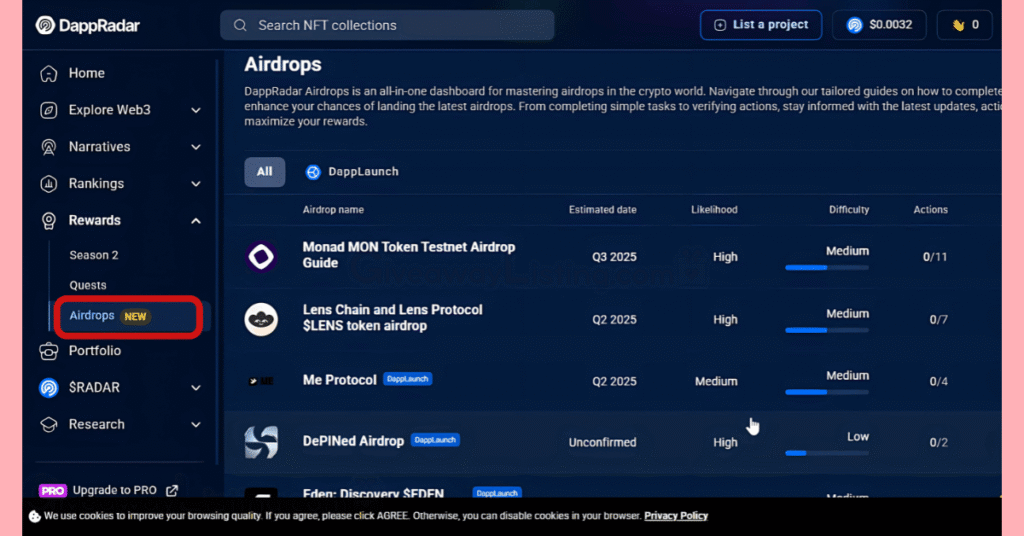Expand the Research menu chevron
The image size is (1024, 536).
pyautogui.click(x=196, y=425)
